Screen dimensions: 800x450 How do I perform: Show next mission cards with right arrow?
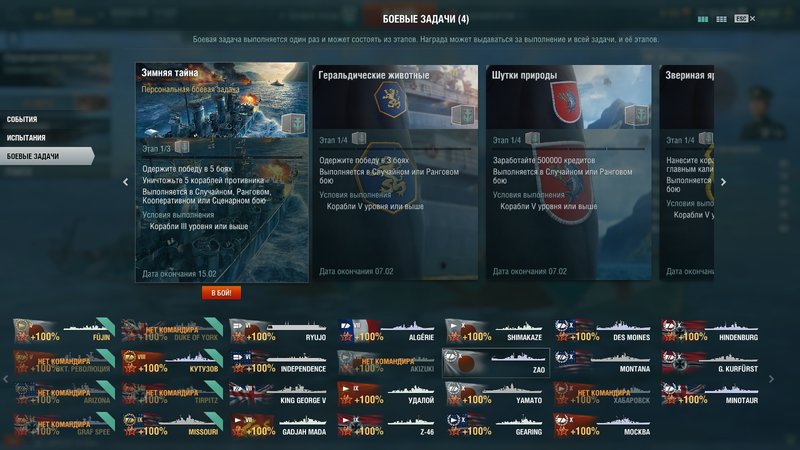click(x=723, y=182)
